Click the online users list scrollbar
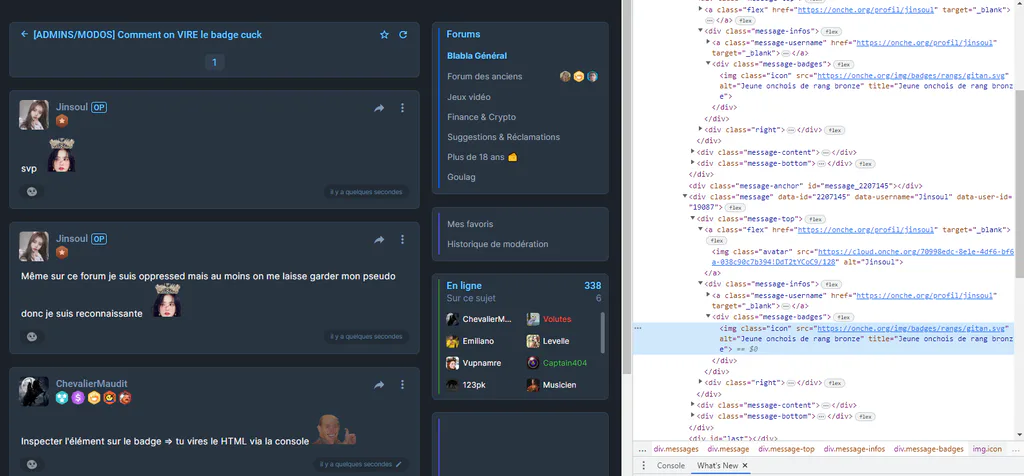Viewport: 1024px width, 476px height. pos(603,332)
